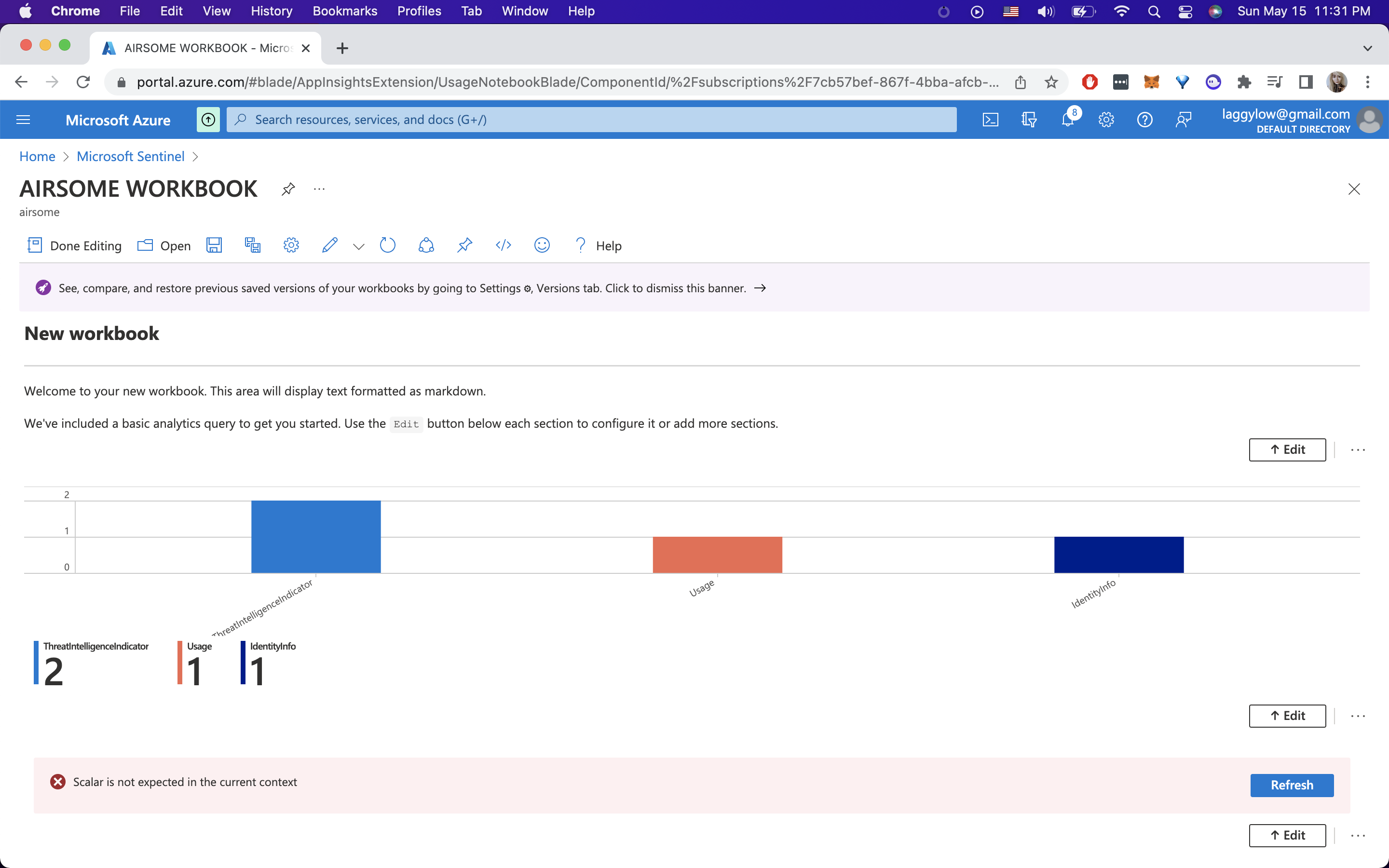Expand the Azure portal hamburger menu
This screenshot has height=868, width=1389.
coord(24,120)
